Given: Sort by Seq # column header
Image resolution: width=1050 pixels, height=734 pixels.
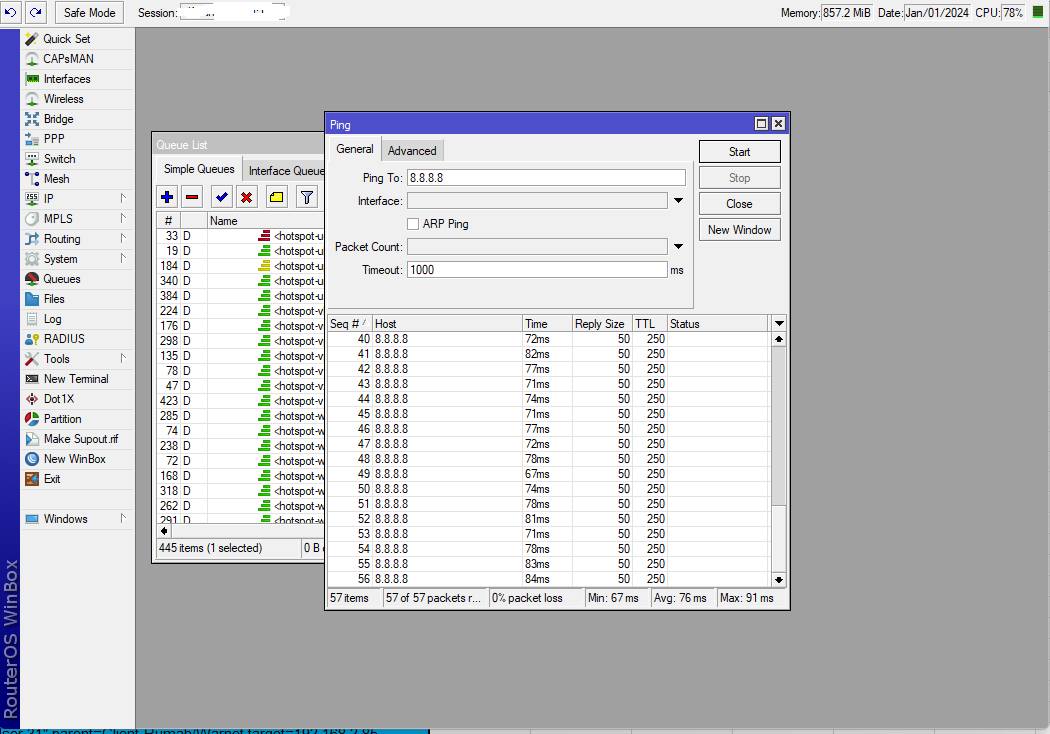Looking at the screenshot, I should click(x=350, y=323).
